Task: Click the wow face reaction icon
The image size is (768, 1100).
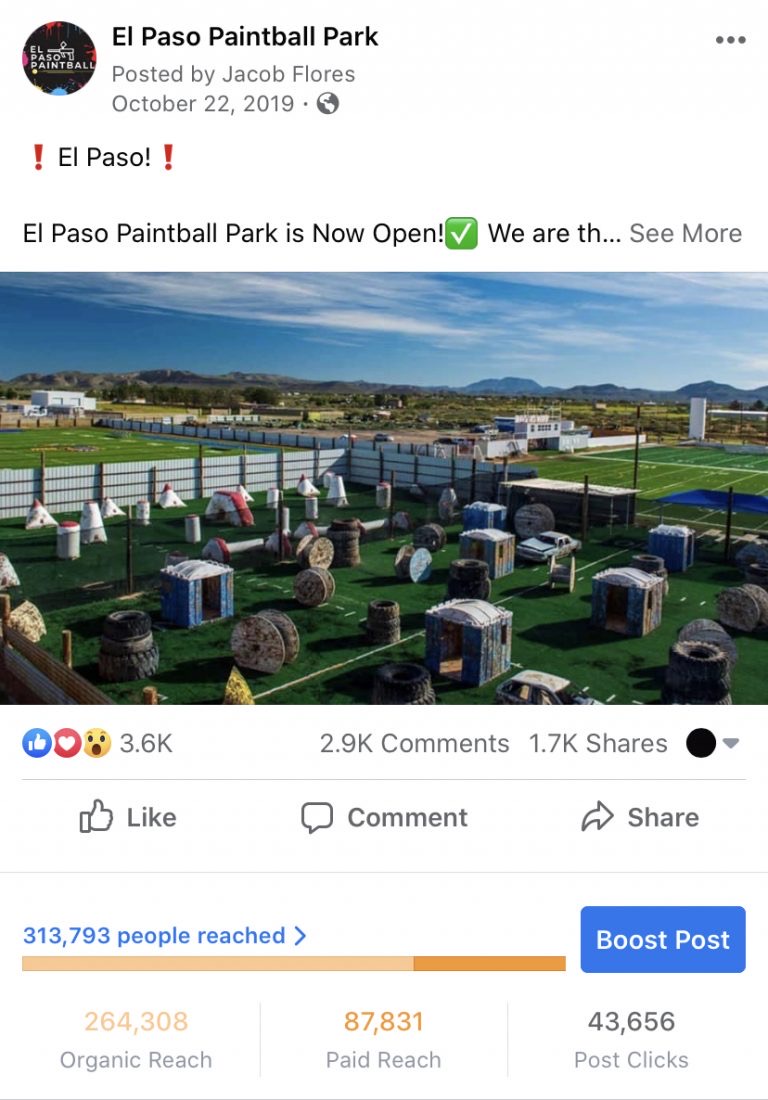Action: 97,743
